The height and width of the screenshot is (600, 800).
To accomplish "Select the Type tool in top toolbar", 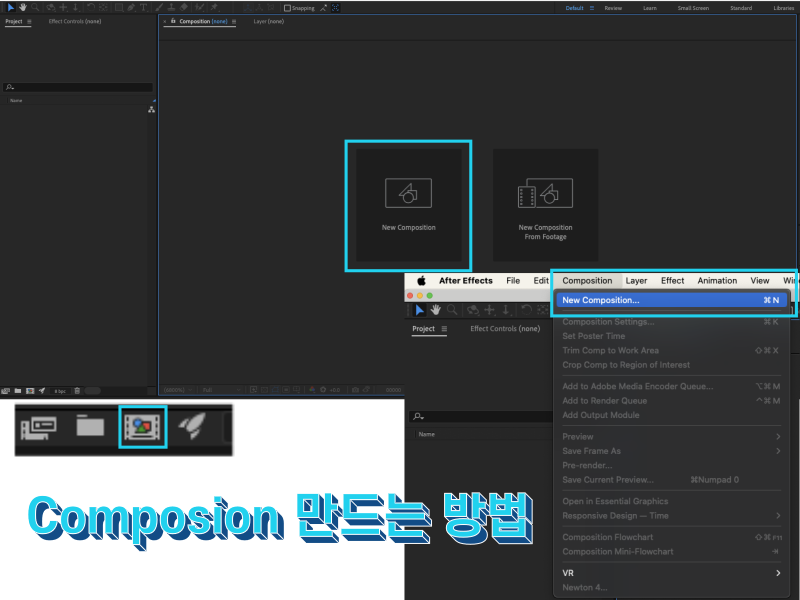I will (x=143, y=8).
